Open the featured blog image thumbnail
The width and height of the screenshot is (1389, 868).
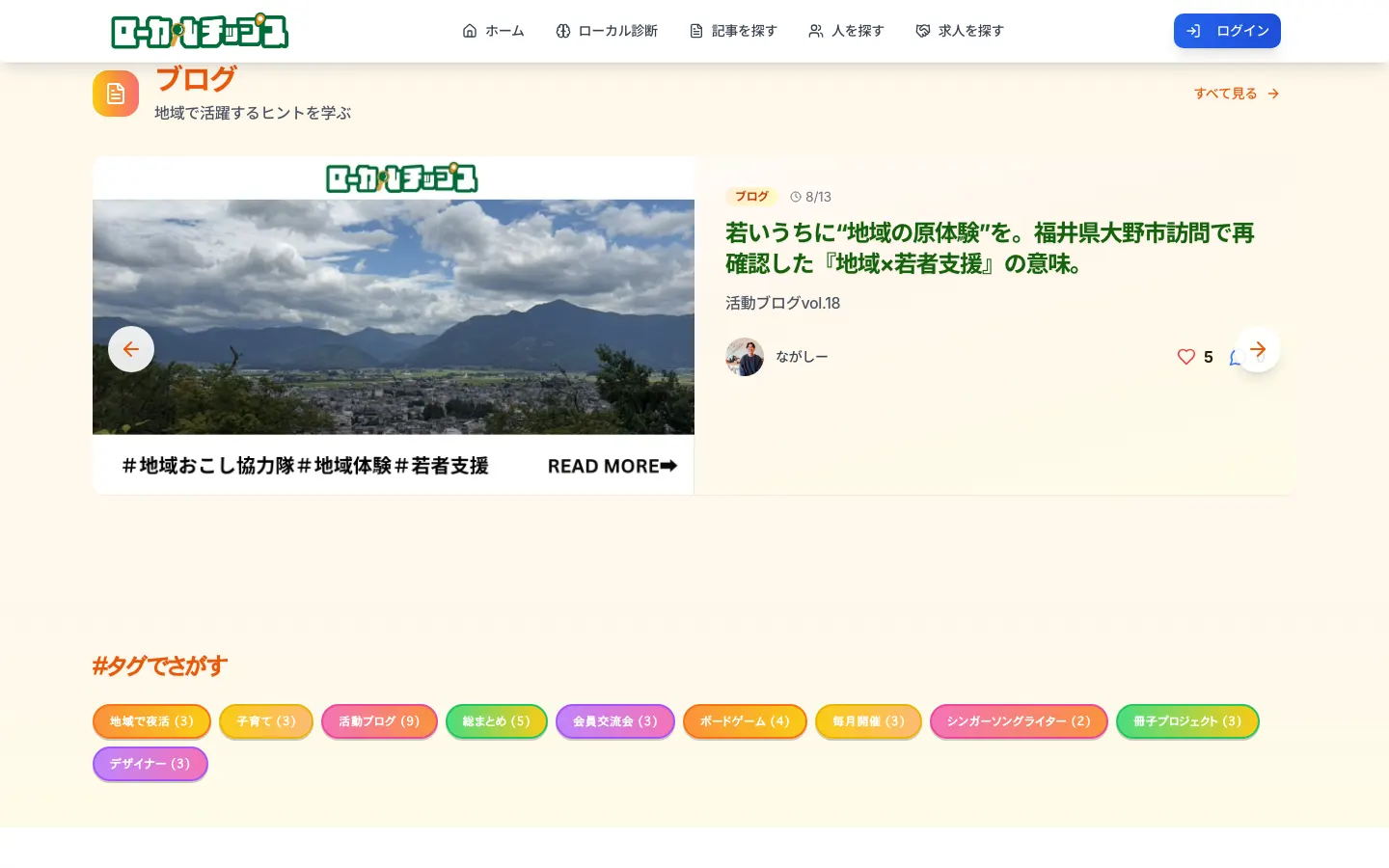(394, 325)
